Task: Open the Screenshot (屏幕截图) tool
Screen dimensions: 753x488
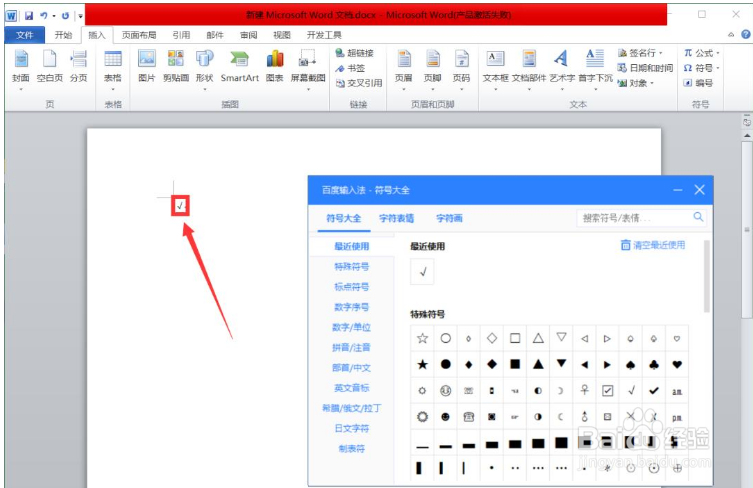Action: tap(308, 70)
